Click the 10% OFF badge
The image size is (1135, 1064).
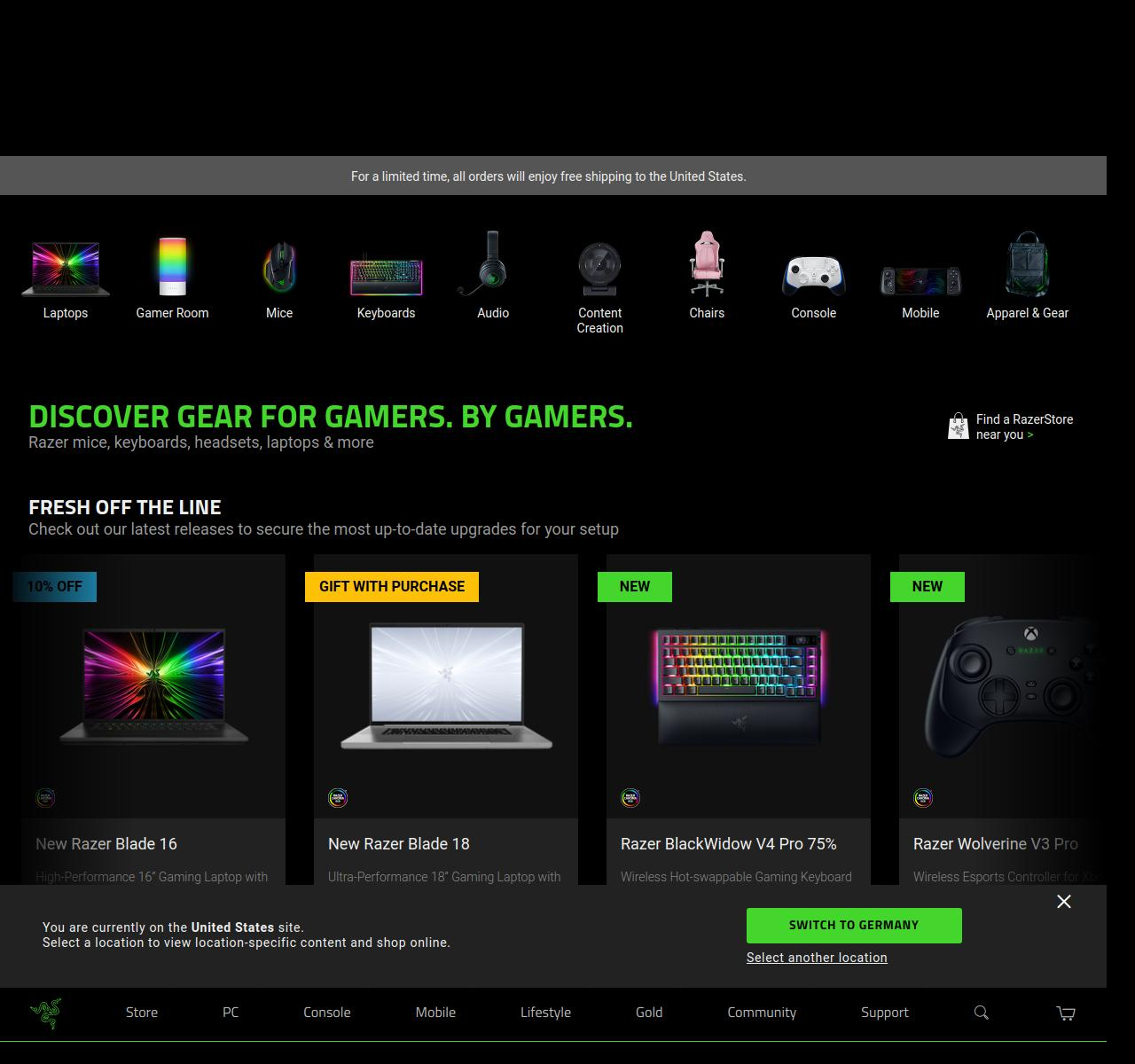pos(53,586)
